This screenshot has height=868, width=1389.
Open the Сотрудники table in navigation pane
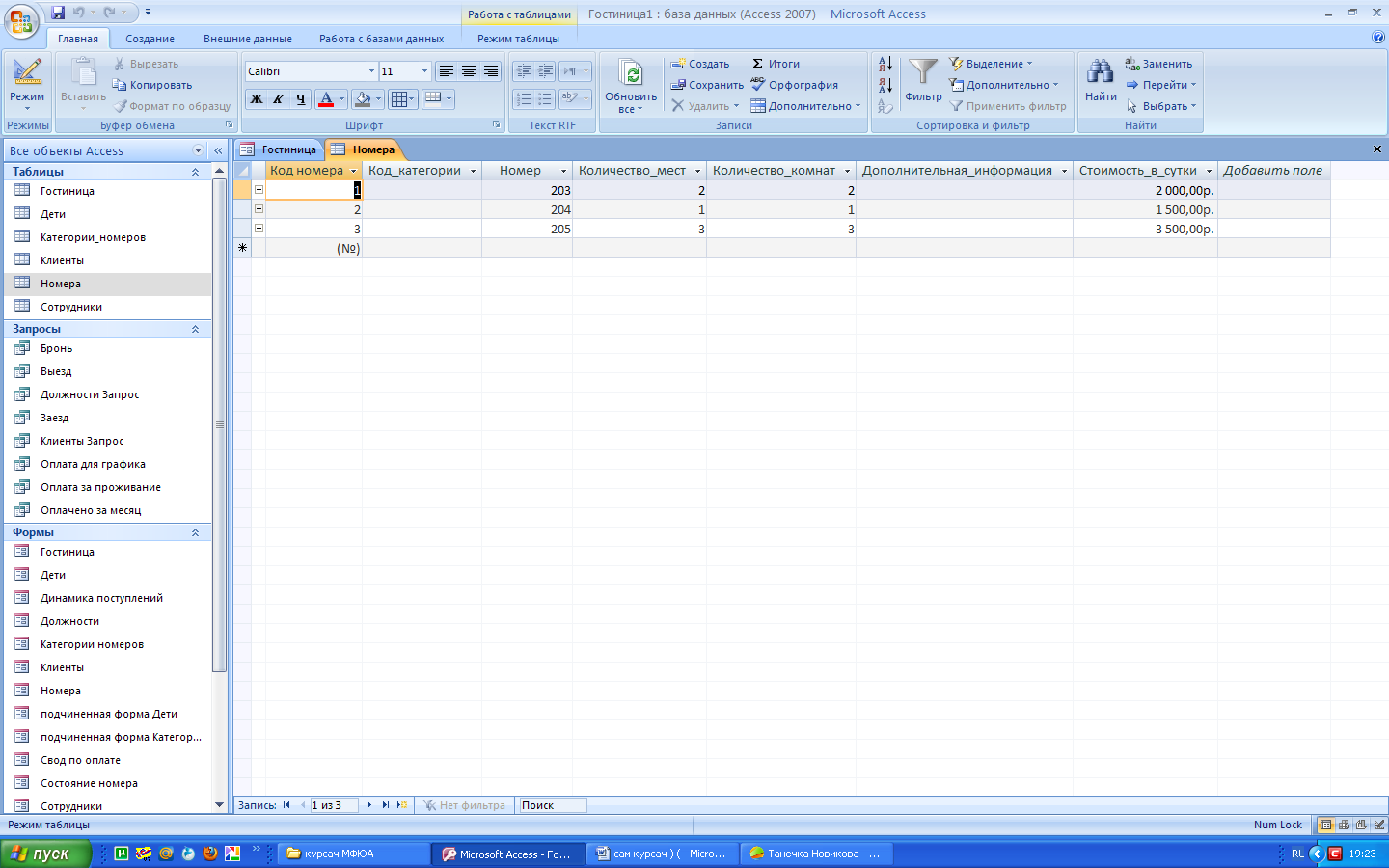coord(108,307)
